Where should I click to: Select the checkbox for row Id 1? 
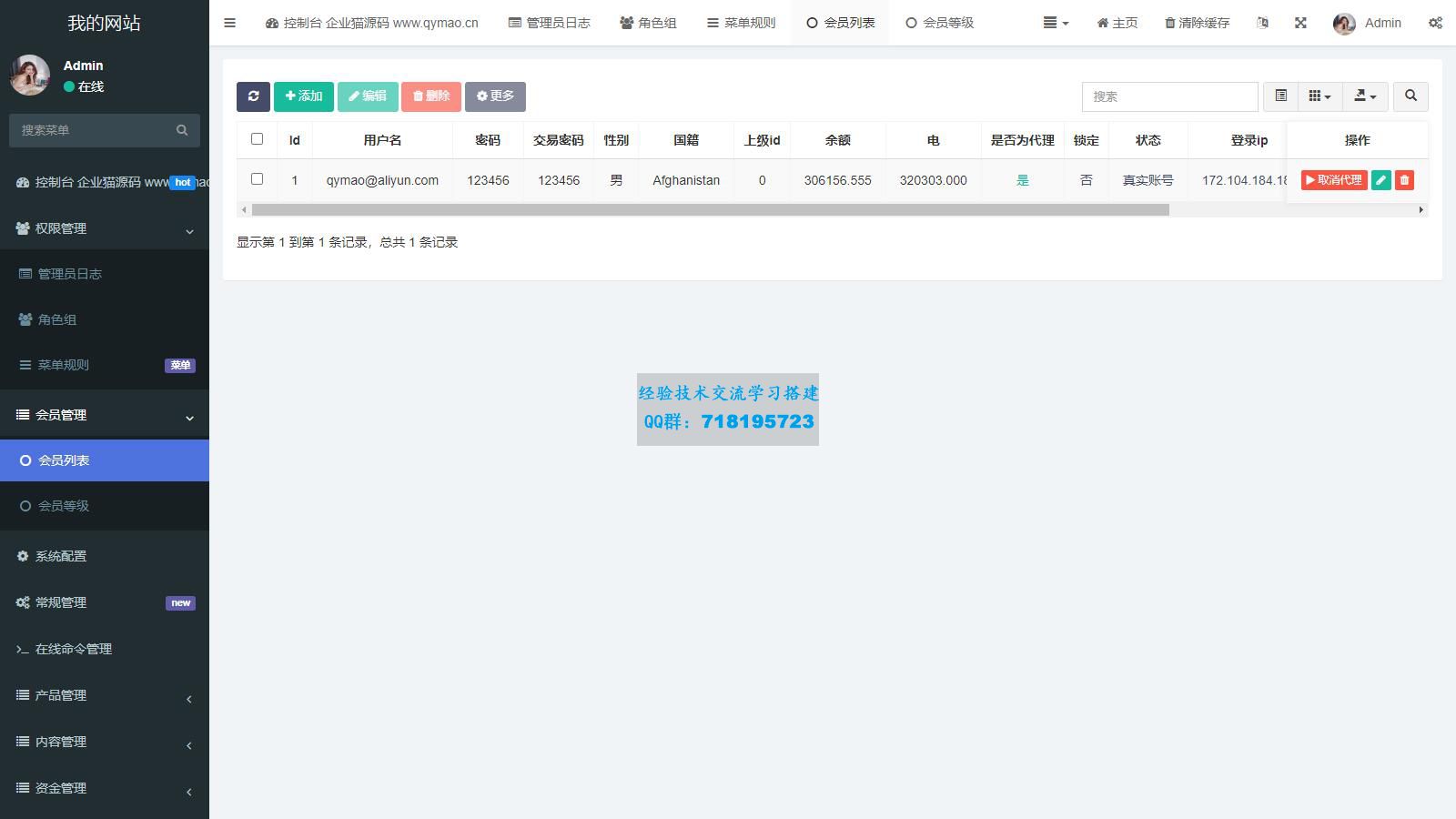click(257, 179)
